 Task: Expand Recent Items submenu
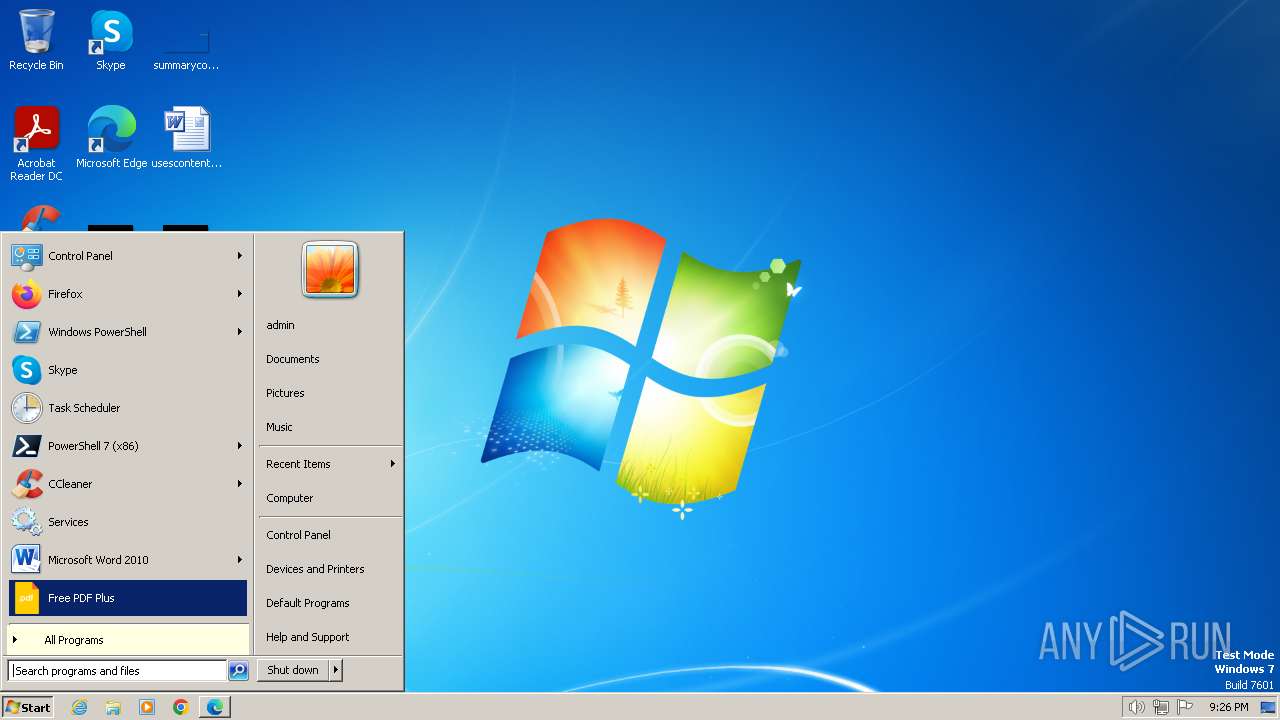click(330, 464)
